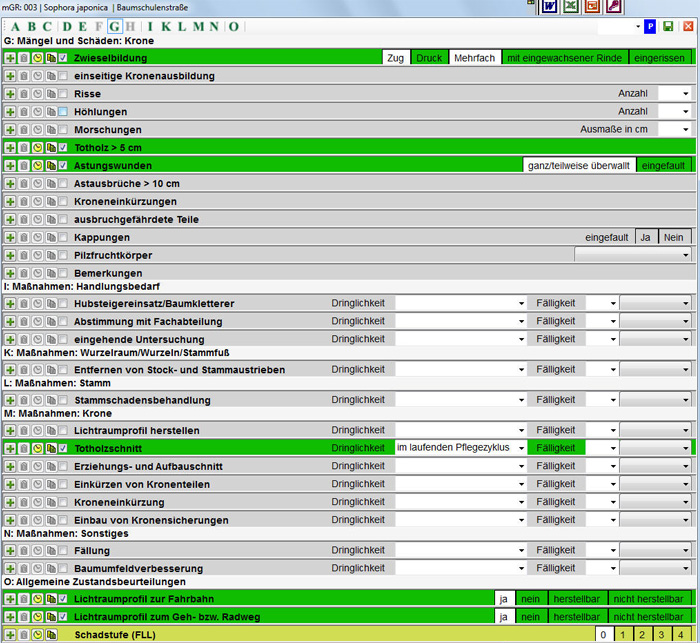Click the green plus icon for Zwieselbildung

click(x=10, y=58)
